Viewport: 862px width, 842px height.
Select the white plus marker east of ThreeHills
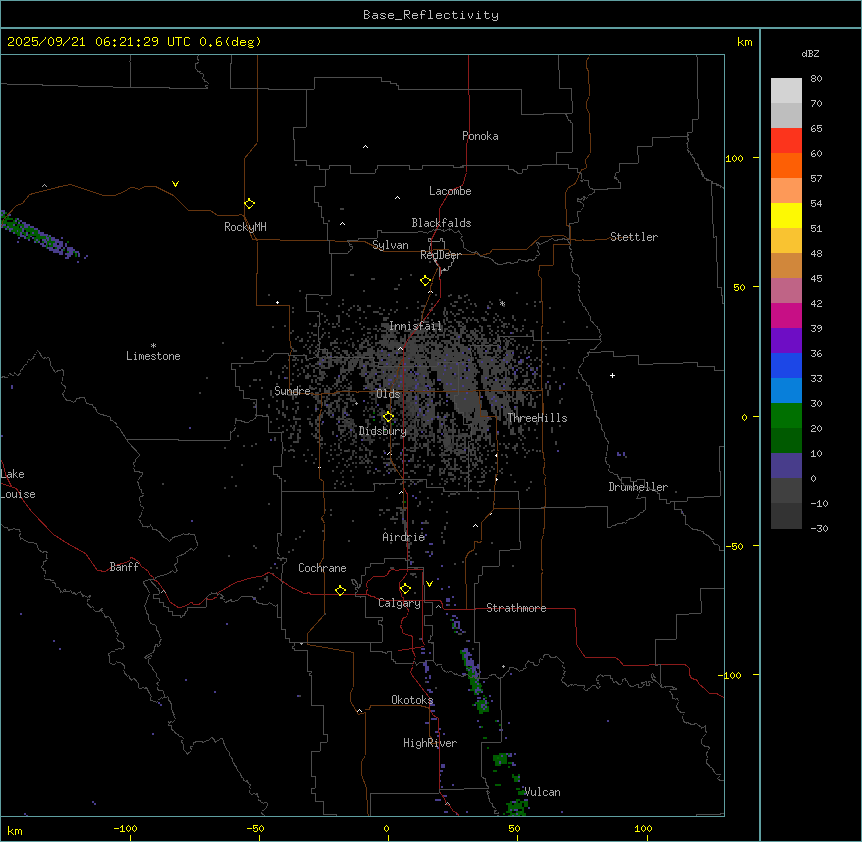click(x=612, y=375)
